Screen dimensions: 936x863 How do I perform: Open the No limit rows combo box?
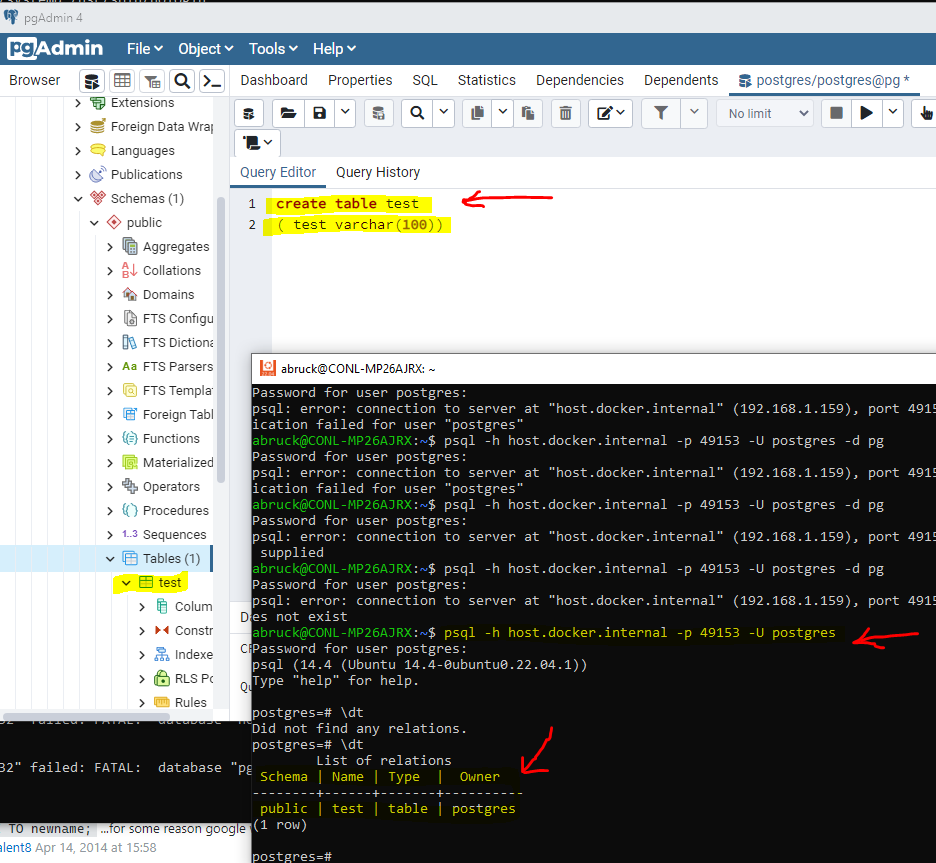click(766, 113)
